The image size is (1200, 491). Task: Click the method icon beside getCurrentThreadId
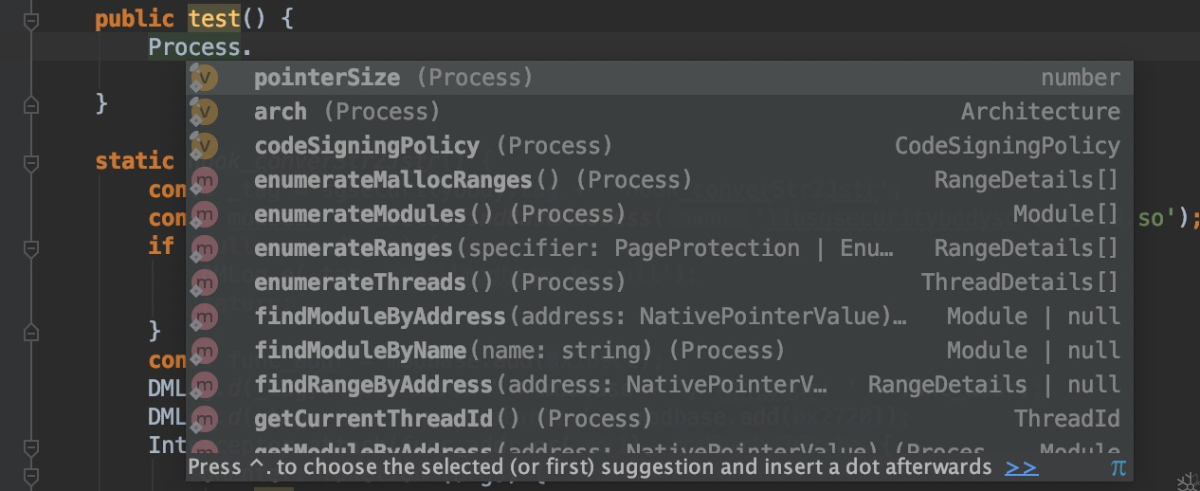click(204, 418)
